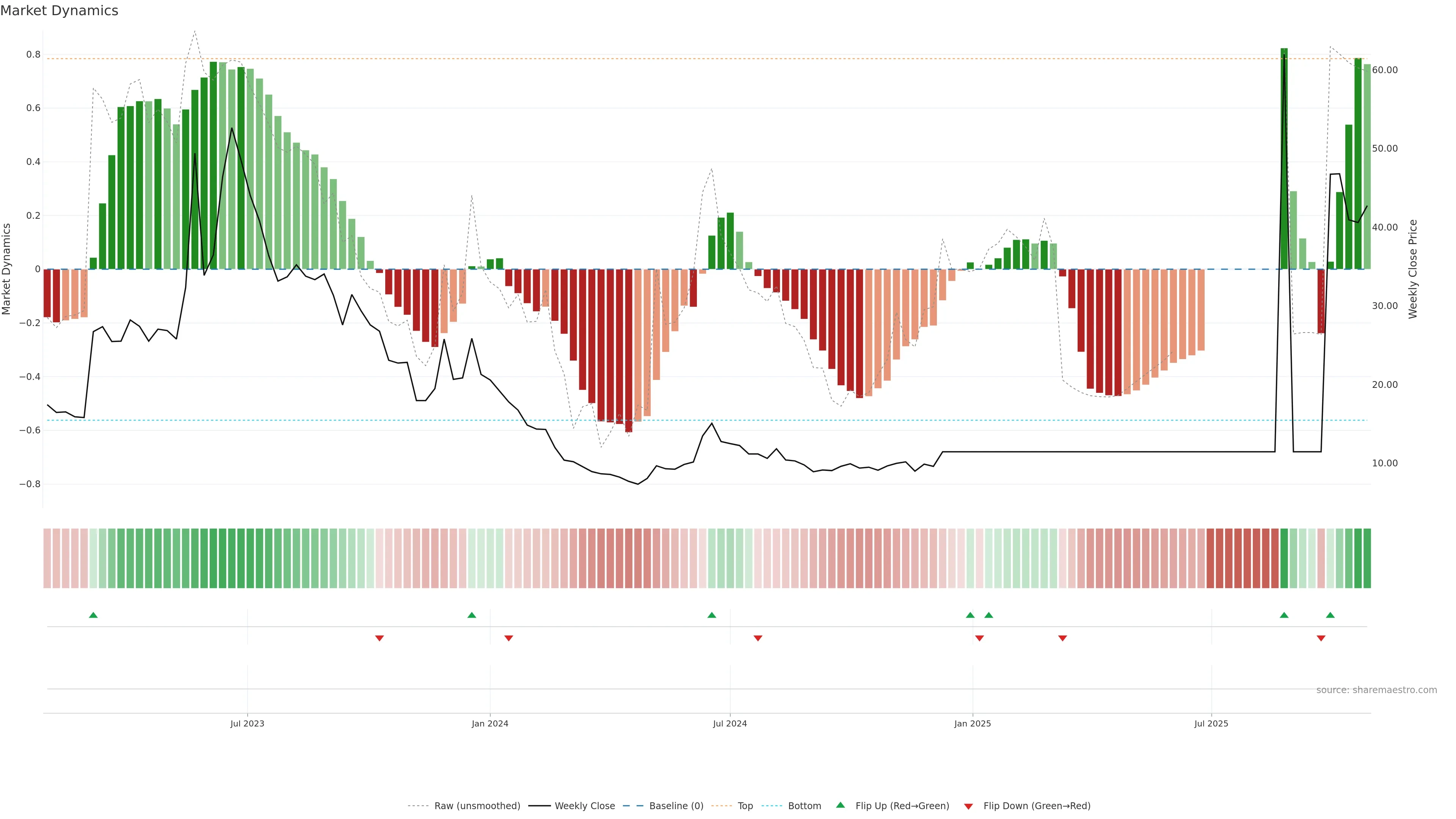Image resolution: width=1456 pixels, height=819 pixels.
Task: Click the first green flip-up triangle marker
Action: pos(93,615)
